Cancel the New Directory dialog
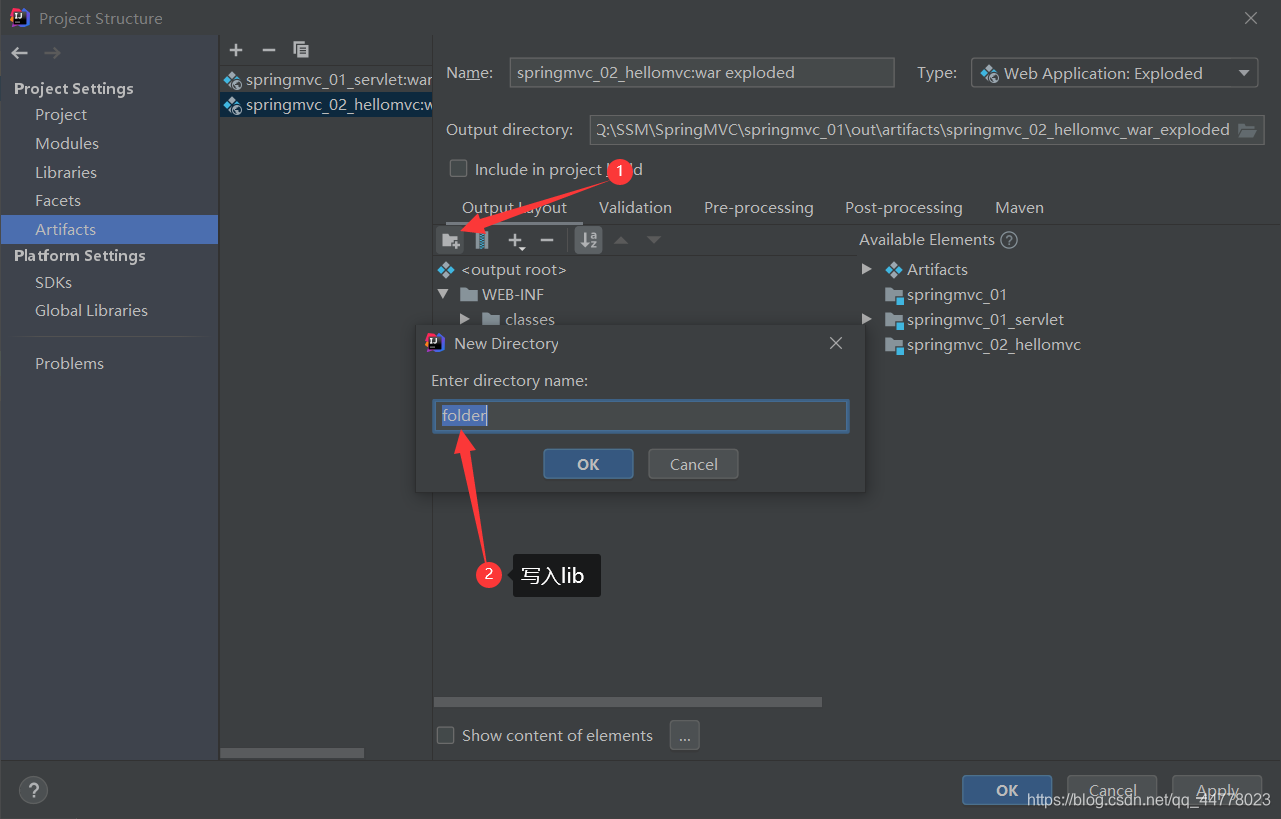 coord(693,464)
